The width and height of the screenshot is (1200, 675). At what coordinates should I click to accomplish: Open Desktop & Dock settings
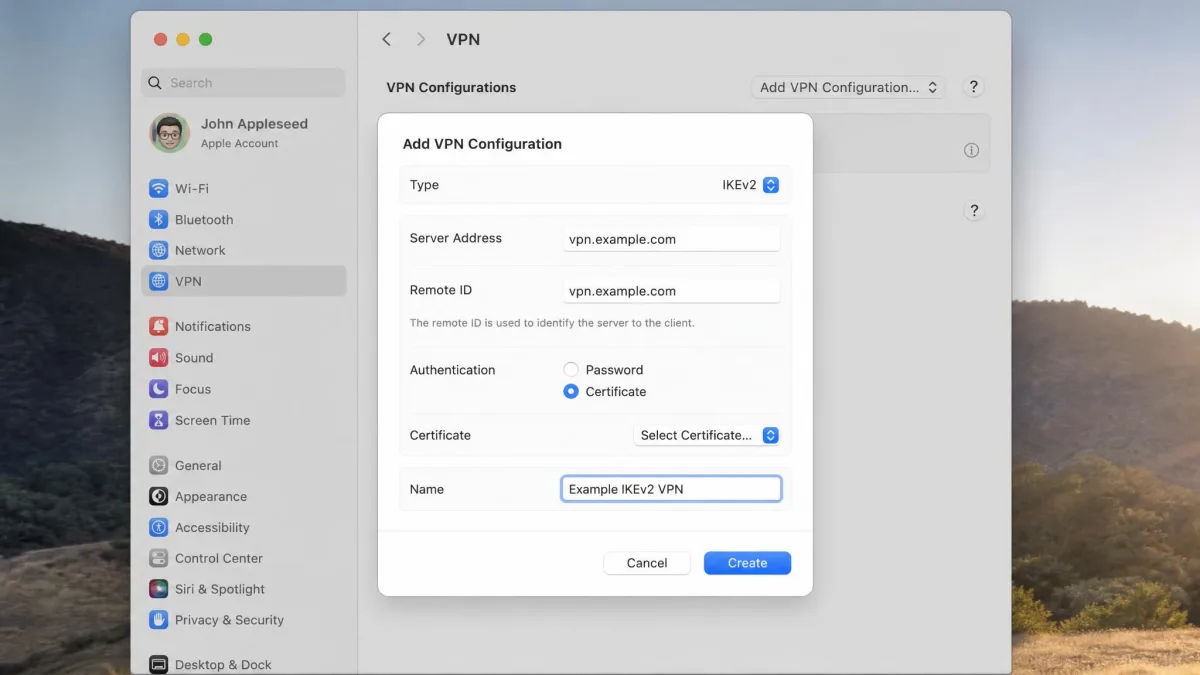click(244, 664)
